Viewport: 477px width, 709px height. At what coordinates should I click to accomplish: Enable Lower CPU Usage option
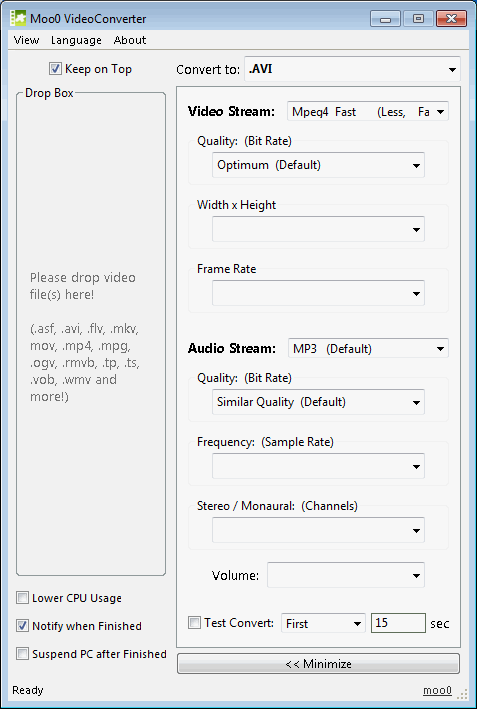click(x=22, y=598)
